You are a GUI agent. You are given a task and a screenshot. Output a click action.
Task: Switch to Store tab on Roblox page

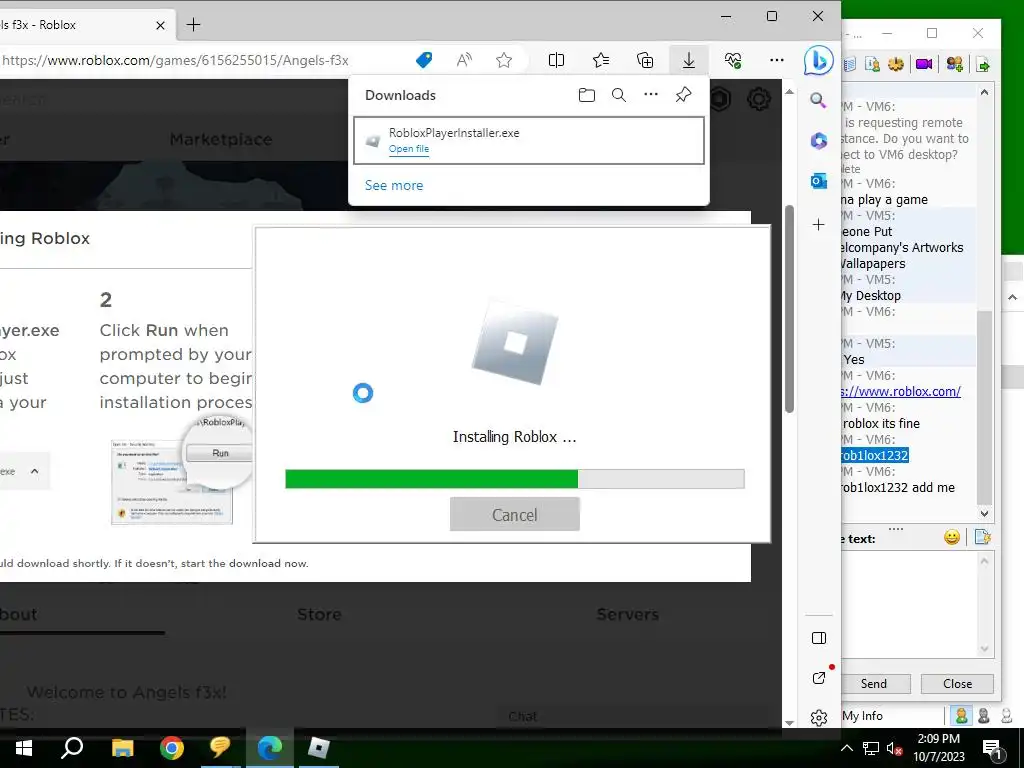319,615
